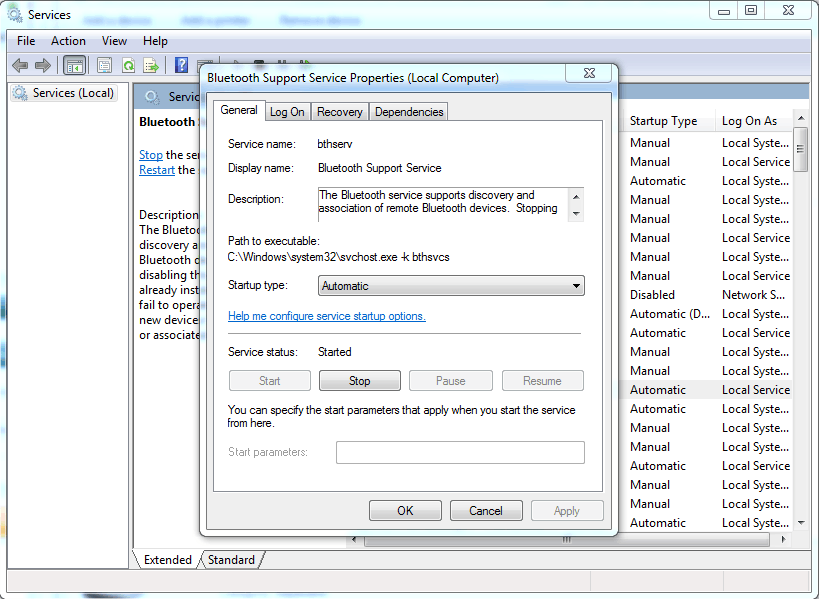Click the horizontal scrollbar right arrow
The height and width of the screenshot is (599, 819).
(x=783, y=539)
